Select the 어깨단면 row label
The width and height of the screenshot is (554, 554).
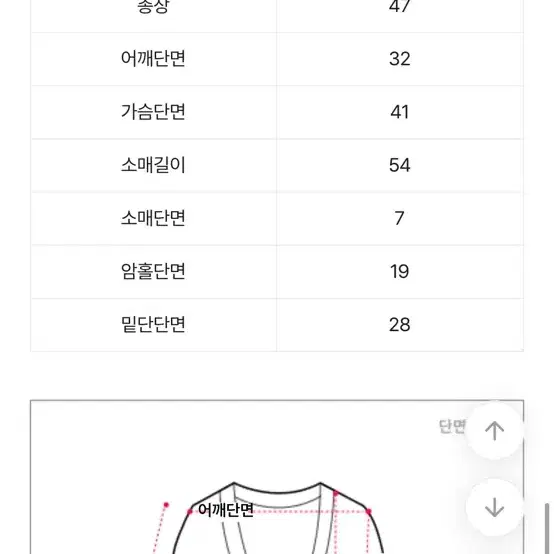[x=153, y=59]
